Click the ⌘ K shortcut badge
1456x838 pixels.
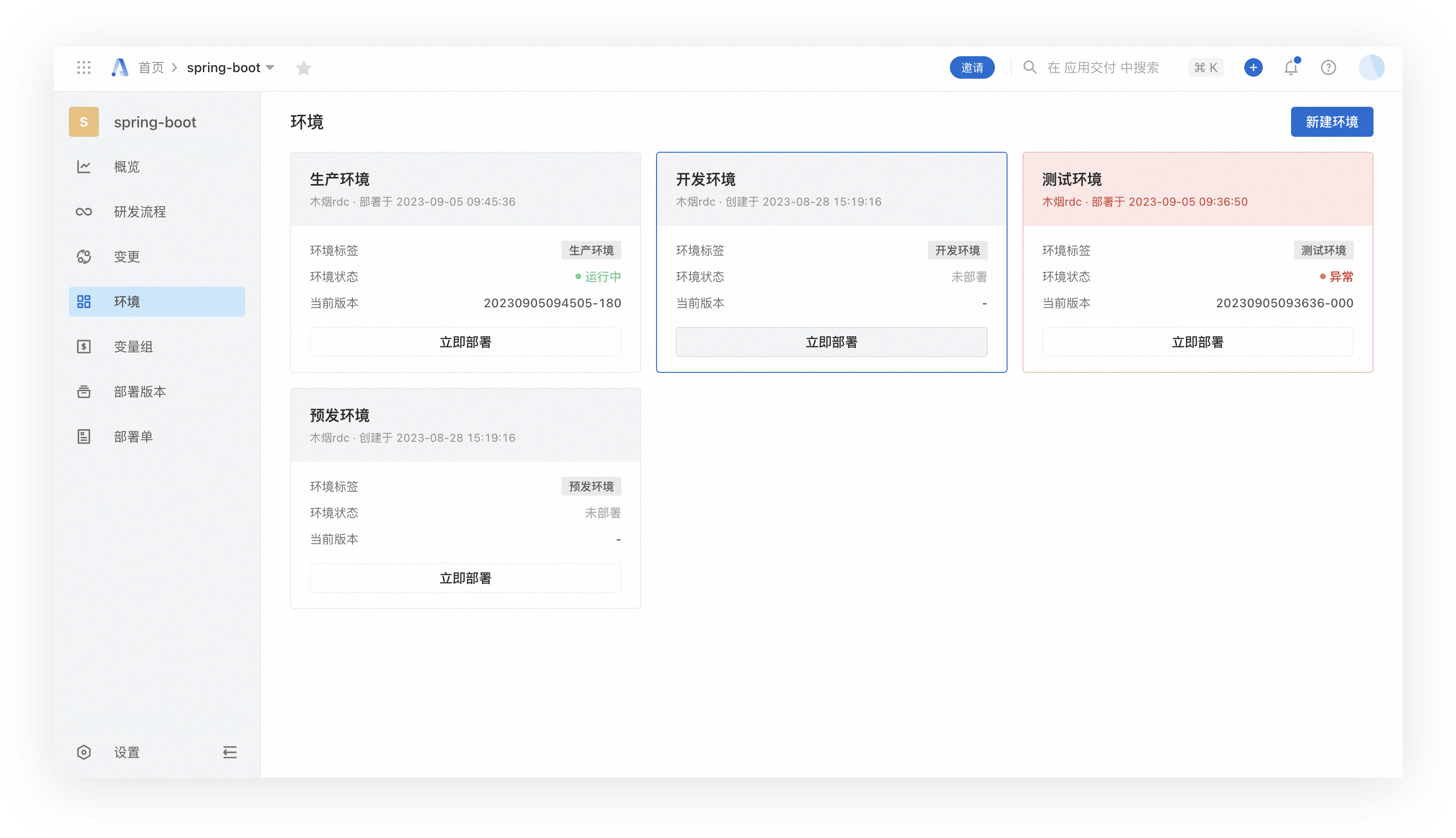pyautogui.click(x=1206, y=67)
